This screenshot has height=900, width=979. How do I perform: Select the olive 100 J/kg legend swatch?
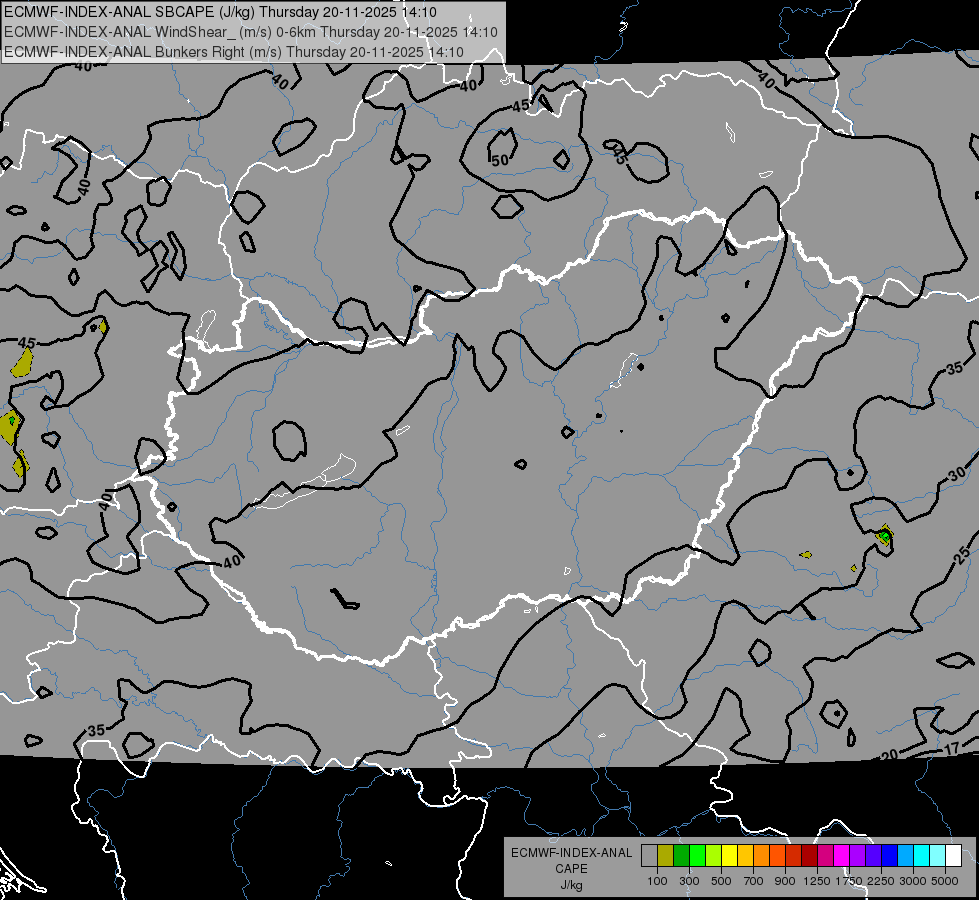(x=666, y=856)
